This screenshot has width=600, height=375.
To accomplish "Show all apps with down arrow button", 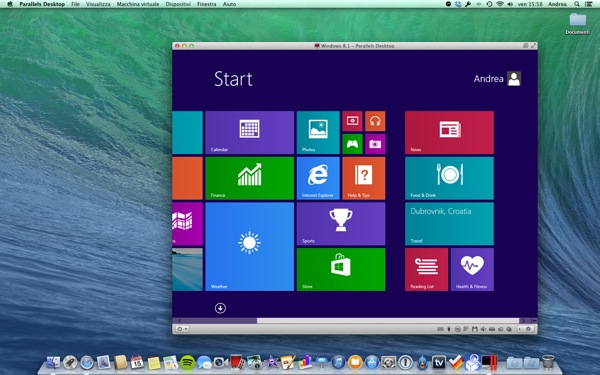I will (220, 308).
